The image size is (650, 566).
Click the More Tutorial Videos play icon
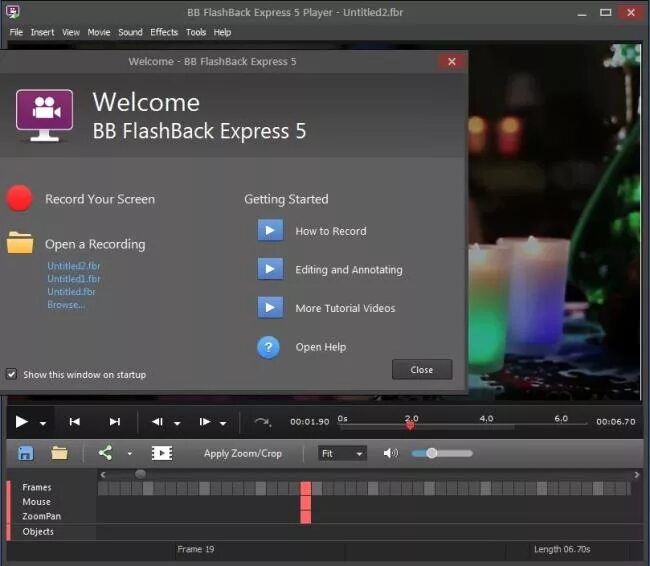pos(270,307)
